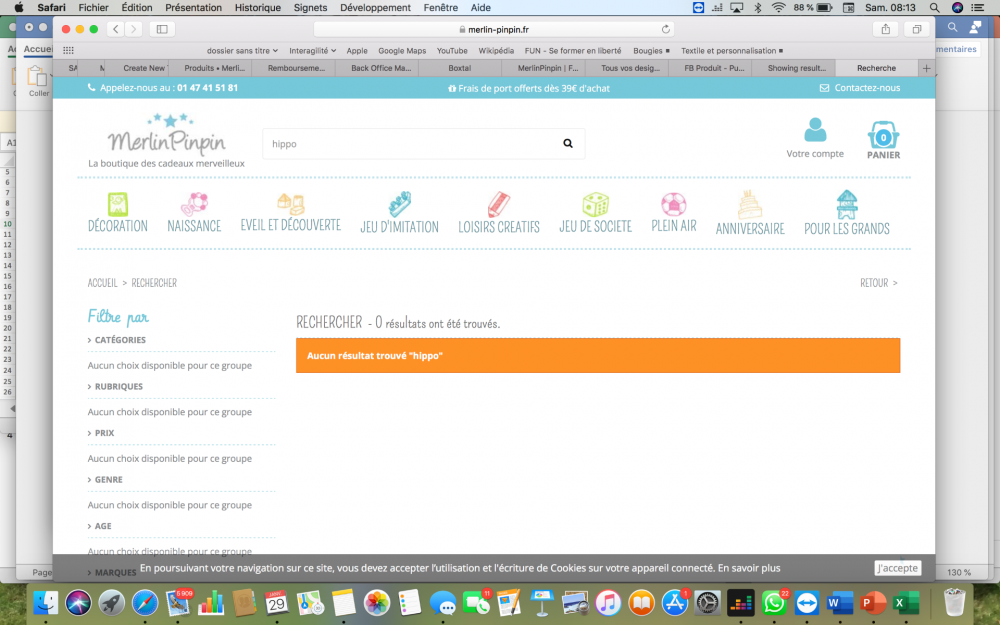1000x625 pixels.
Task: Click the Accueil breadcrumb link
Action: click(x=102, y=283)
